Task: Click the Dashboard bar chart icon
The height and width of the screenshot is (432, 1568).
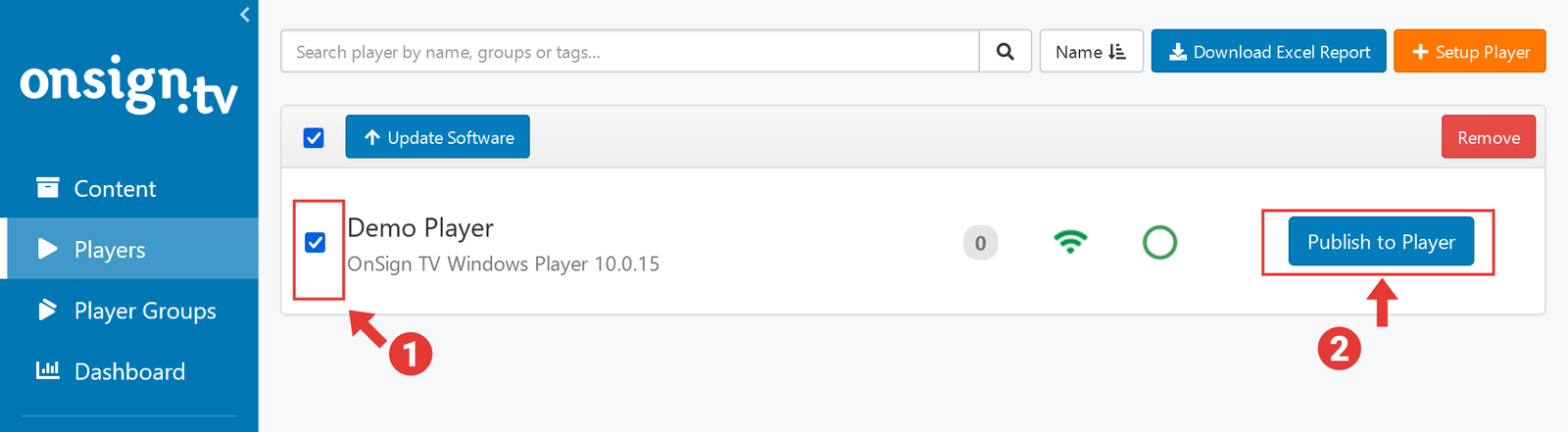Action: (x=47, y=370)
